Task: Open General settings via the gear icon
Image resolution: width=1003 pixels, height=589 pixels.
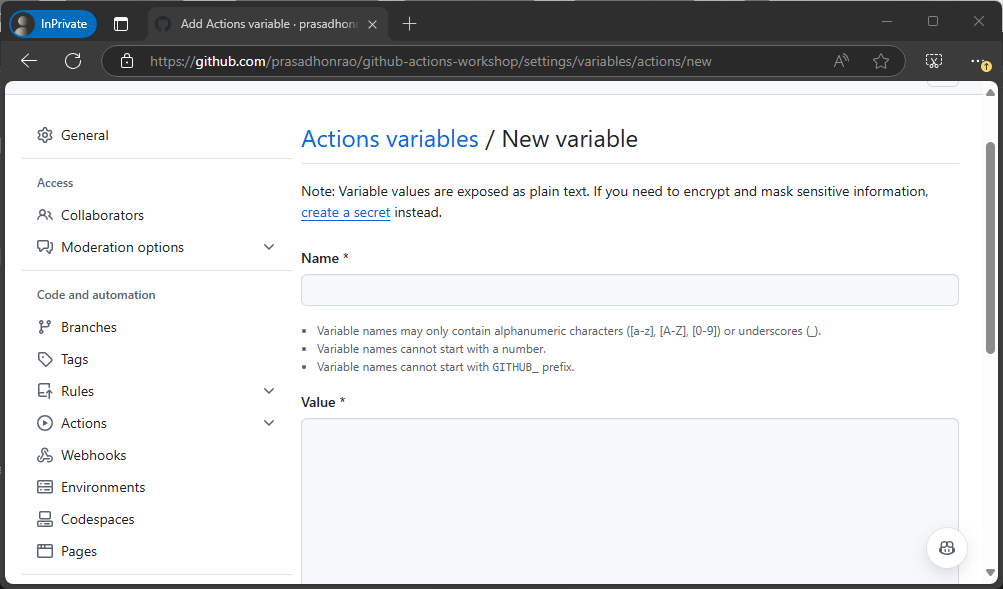Action: pyautogui.click(x=44, y=135)
